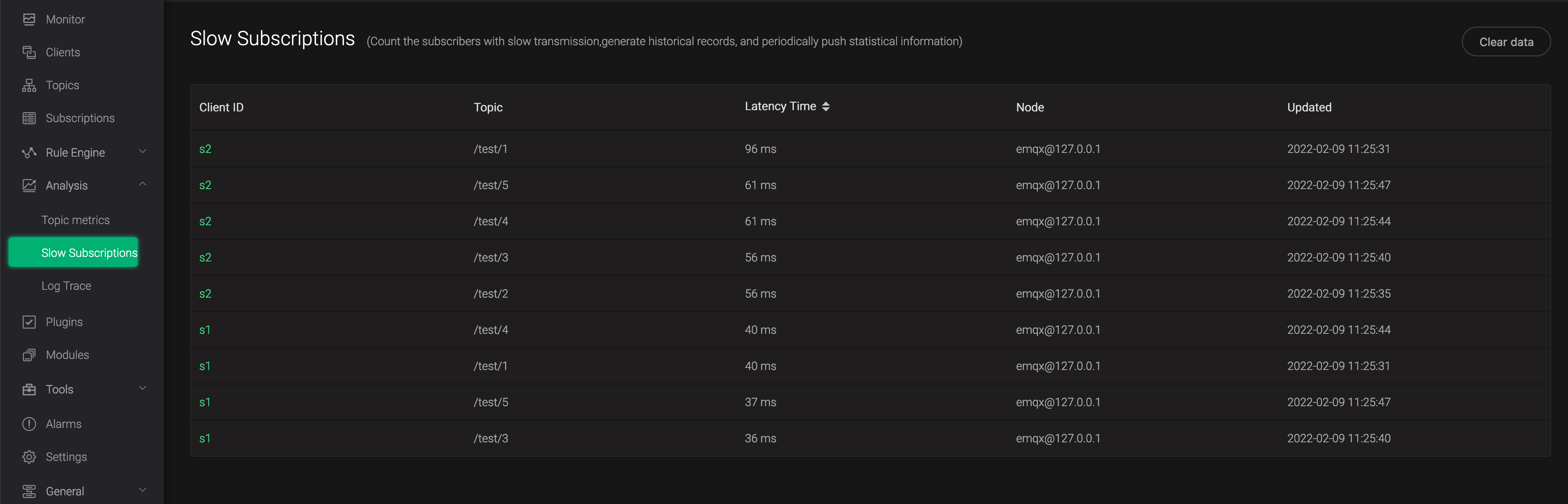This screenshot has height=504, width=1568.
Task: Click the Clients sidebar icon
Action: (x=29, y=52)
